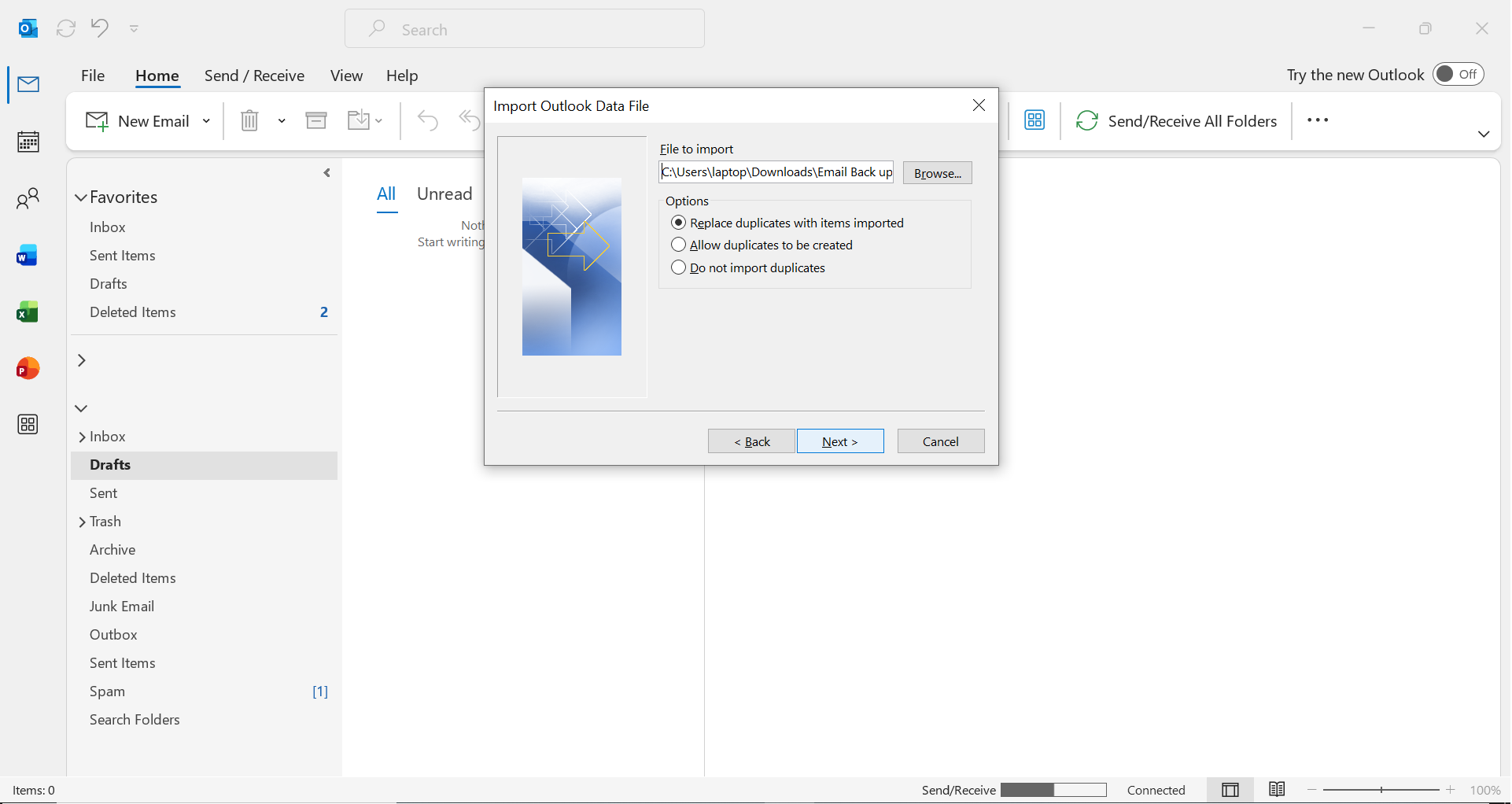Expand ribbon display options chevron
Viewport: 1512px width, 804px height.
pos(1484,135)
